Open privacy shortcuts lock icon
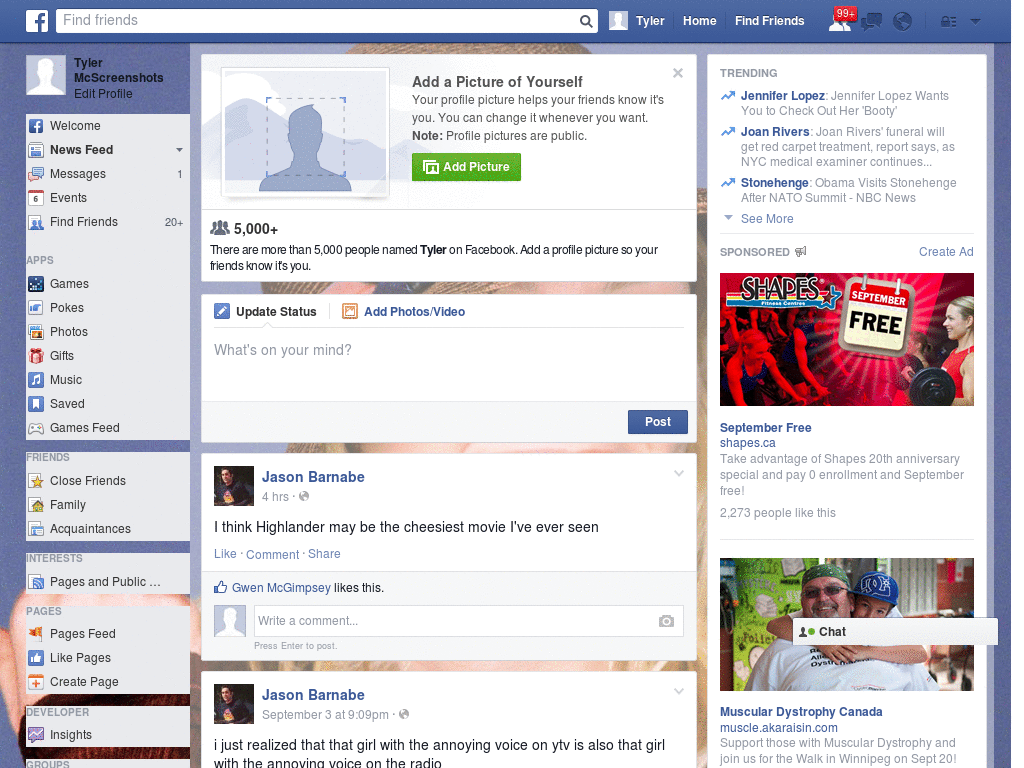Viewport: 1024px width, 768px height. point(948,22)
